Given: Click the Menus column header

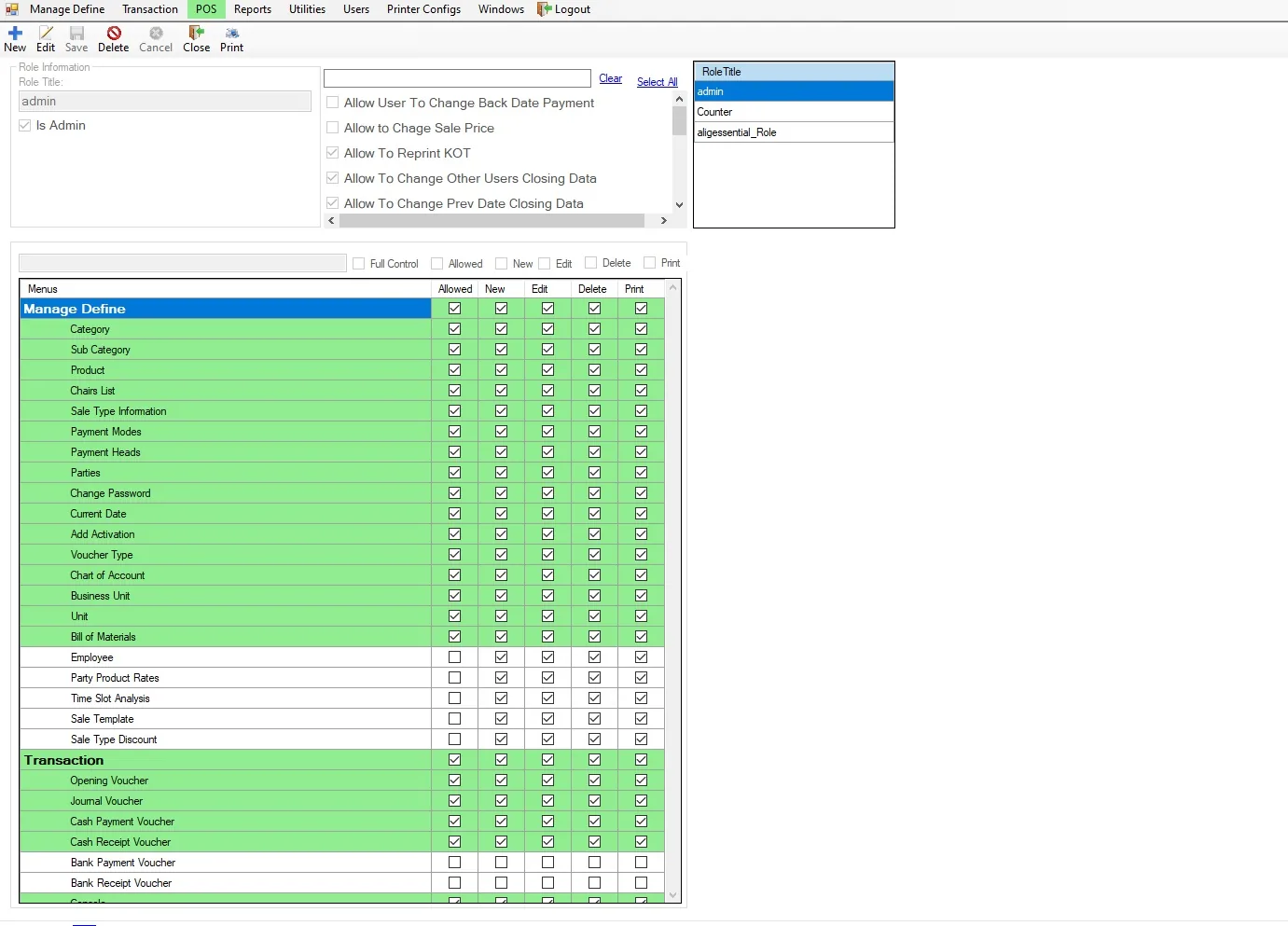Looking at the screenshot, I should (x=226, y=289).
